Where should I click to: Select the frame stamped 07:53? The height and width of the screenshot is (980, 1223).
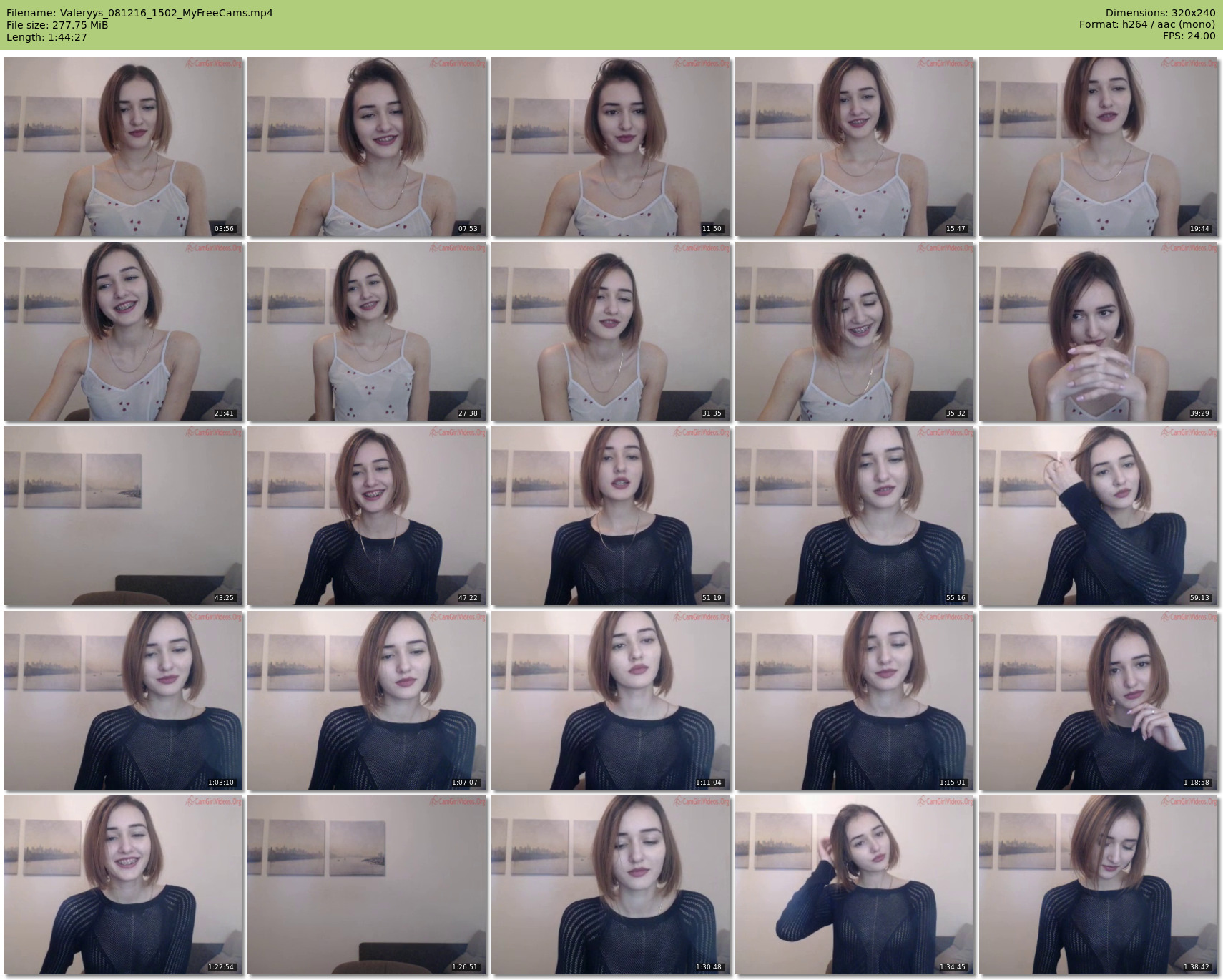click(x=367, y=147)
